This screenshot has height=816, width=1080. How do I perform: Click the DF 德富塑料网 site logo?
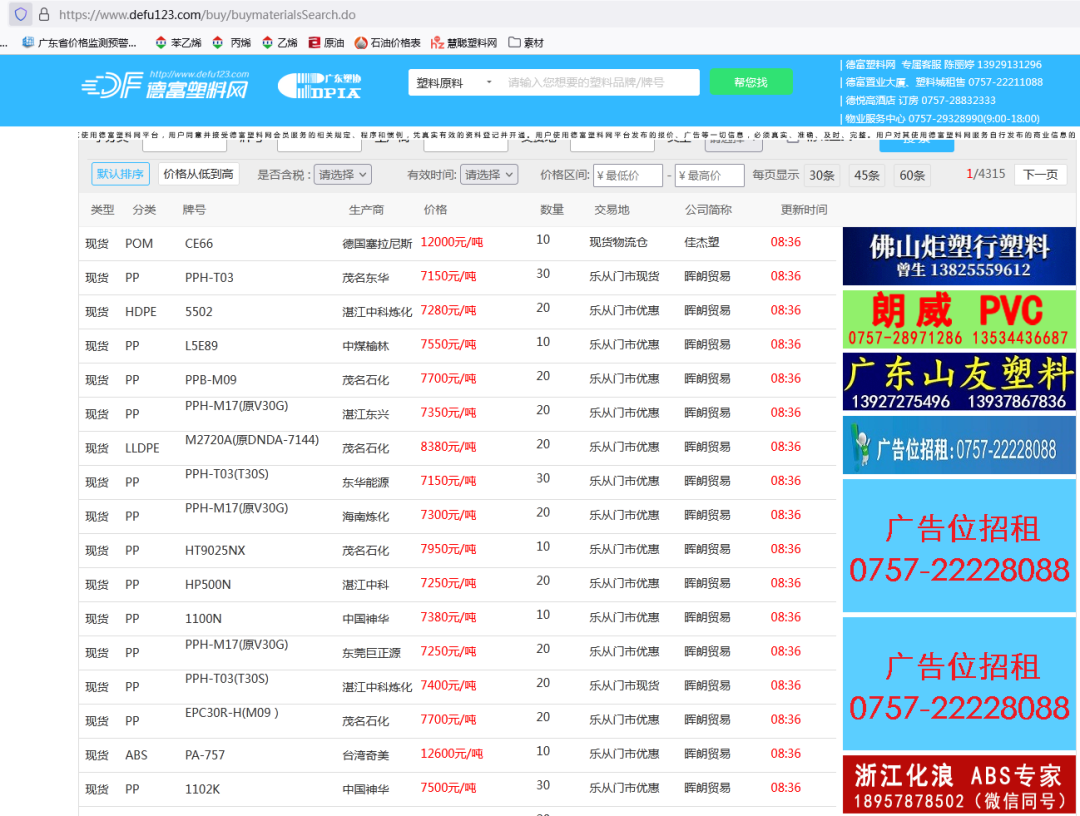165,85
